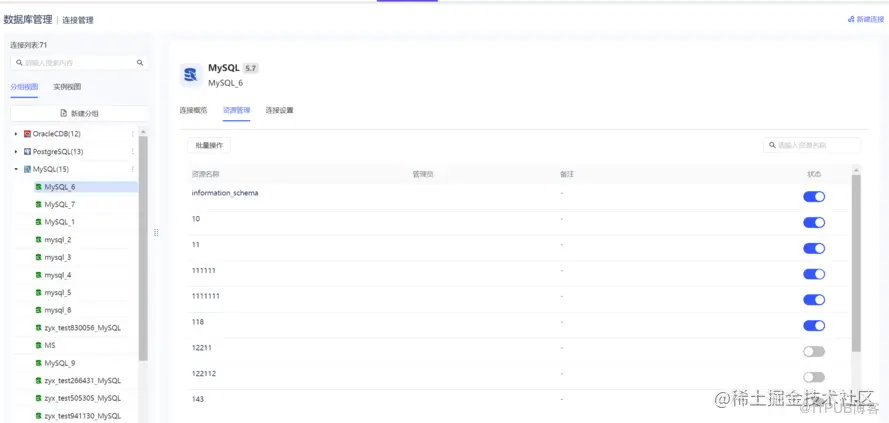Click the 状态 column header
Viewport: 889px width, 423px height.
click(x=814, y=174)
